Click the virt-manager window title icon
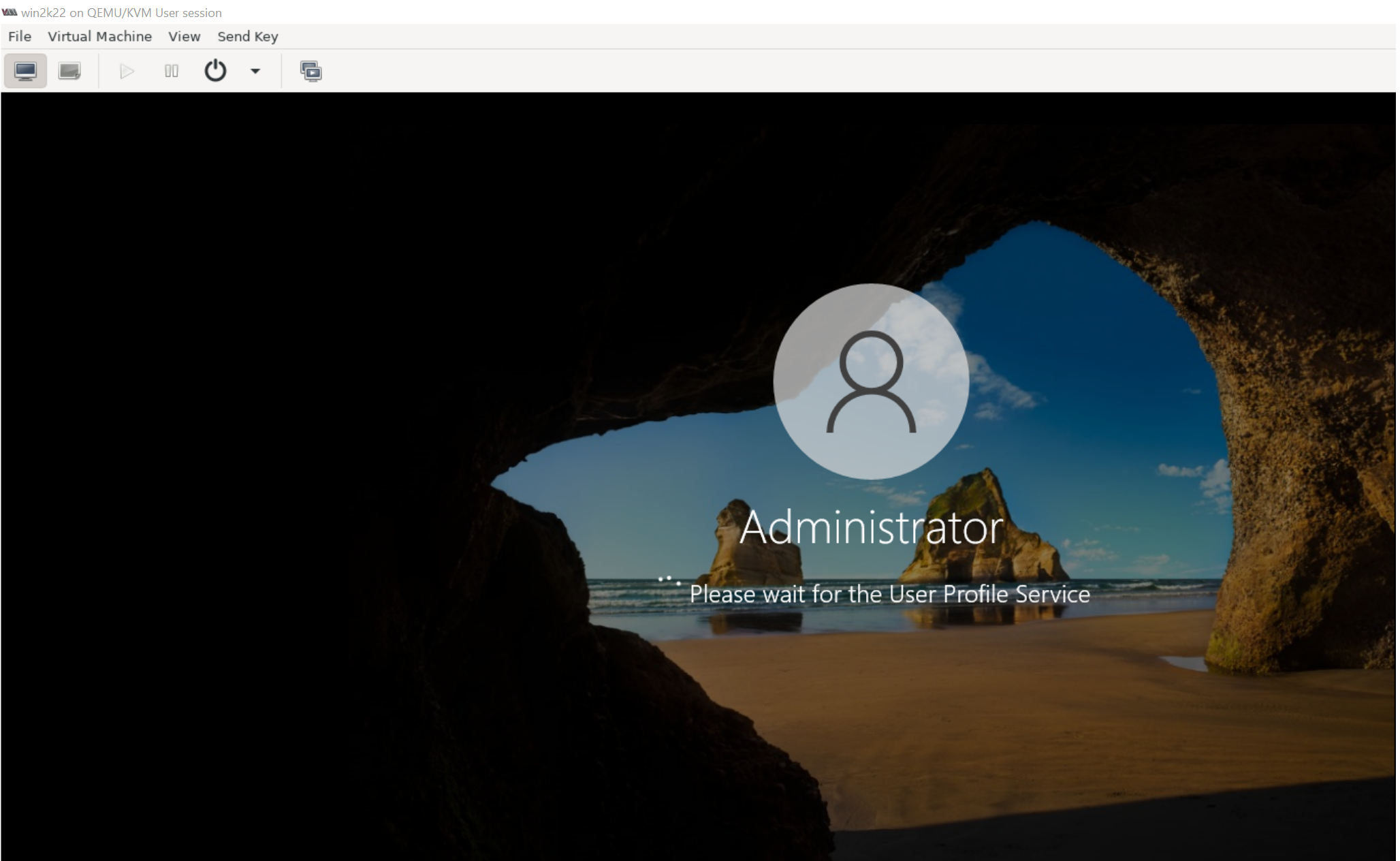This screenshot has height=861, width=1400. 10,12
